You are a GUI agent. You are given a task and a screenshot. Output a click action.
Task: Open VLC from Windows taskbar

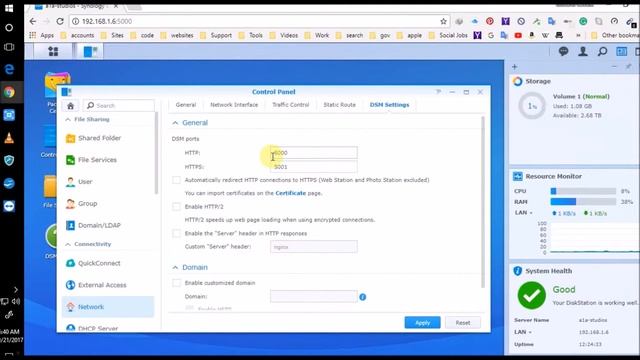coord(9,138)
